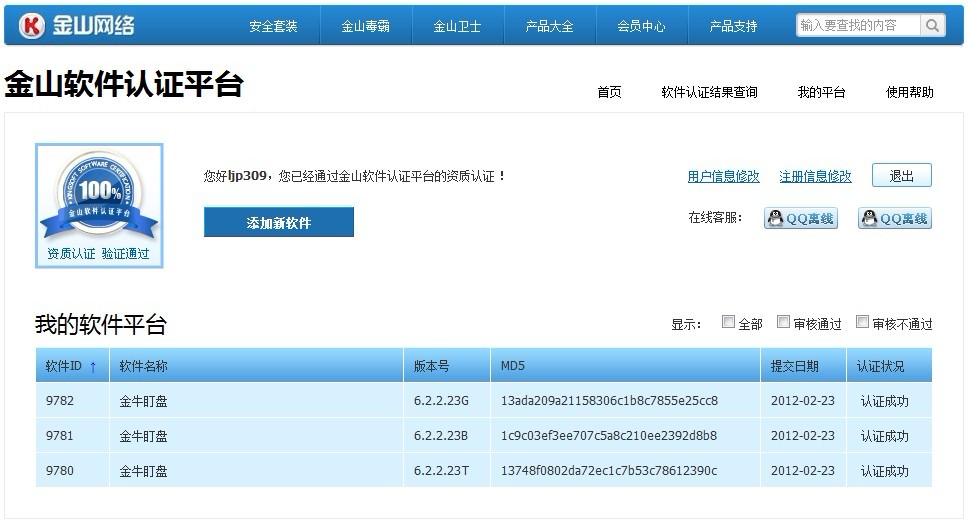Open the 用户信息修改 link
The height and width of the screenshot is (526, 969).
(724, 177)
